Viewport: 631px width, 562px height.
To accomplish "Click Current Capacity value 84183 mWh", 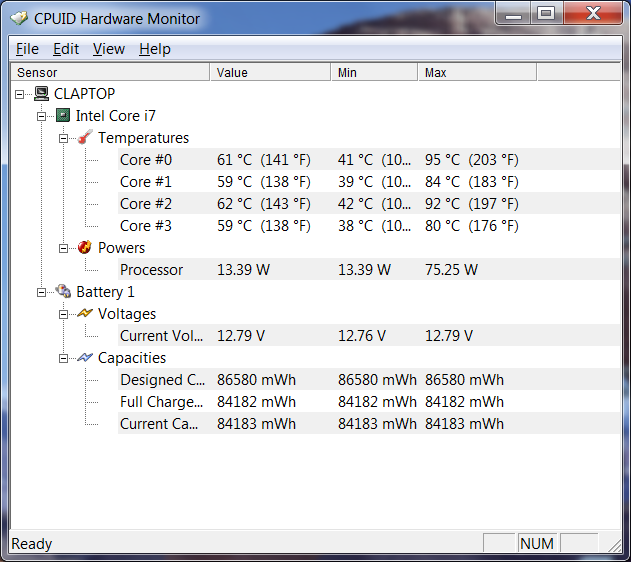I will tap(256, 424).
